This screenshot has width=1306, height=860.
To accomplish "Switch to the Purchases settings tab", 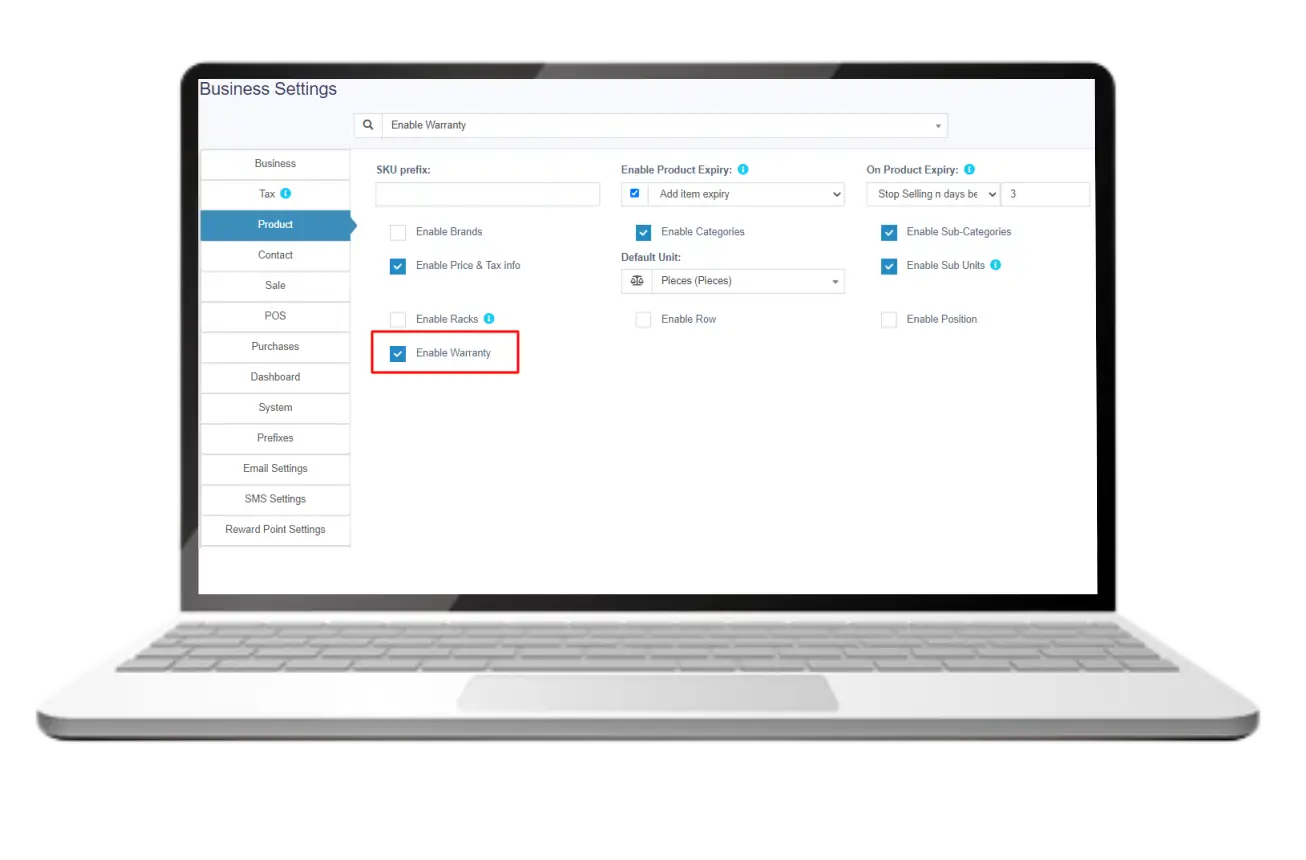I will click(275, 347).
